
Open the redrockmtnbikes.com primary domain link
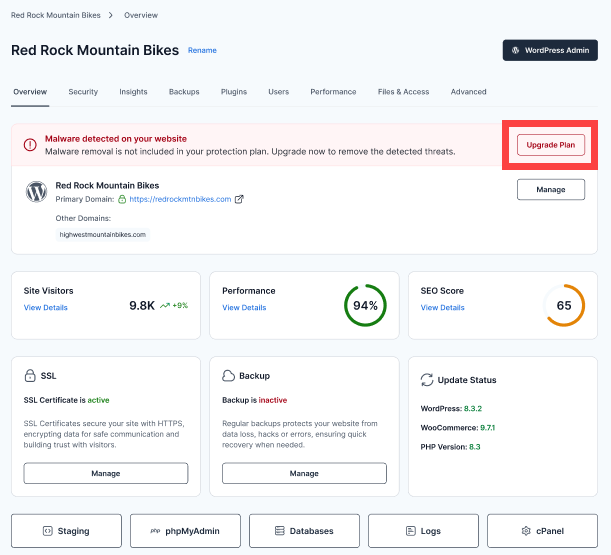tap(180, 199)
